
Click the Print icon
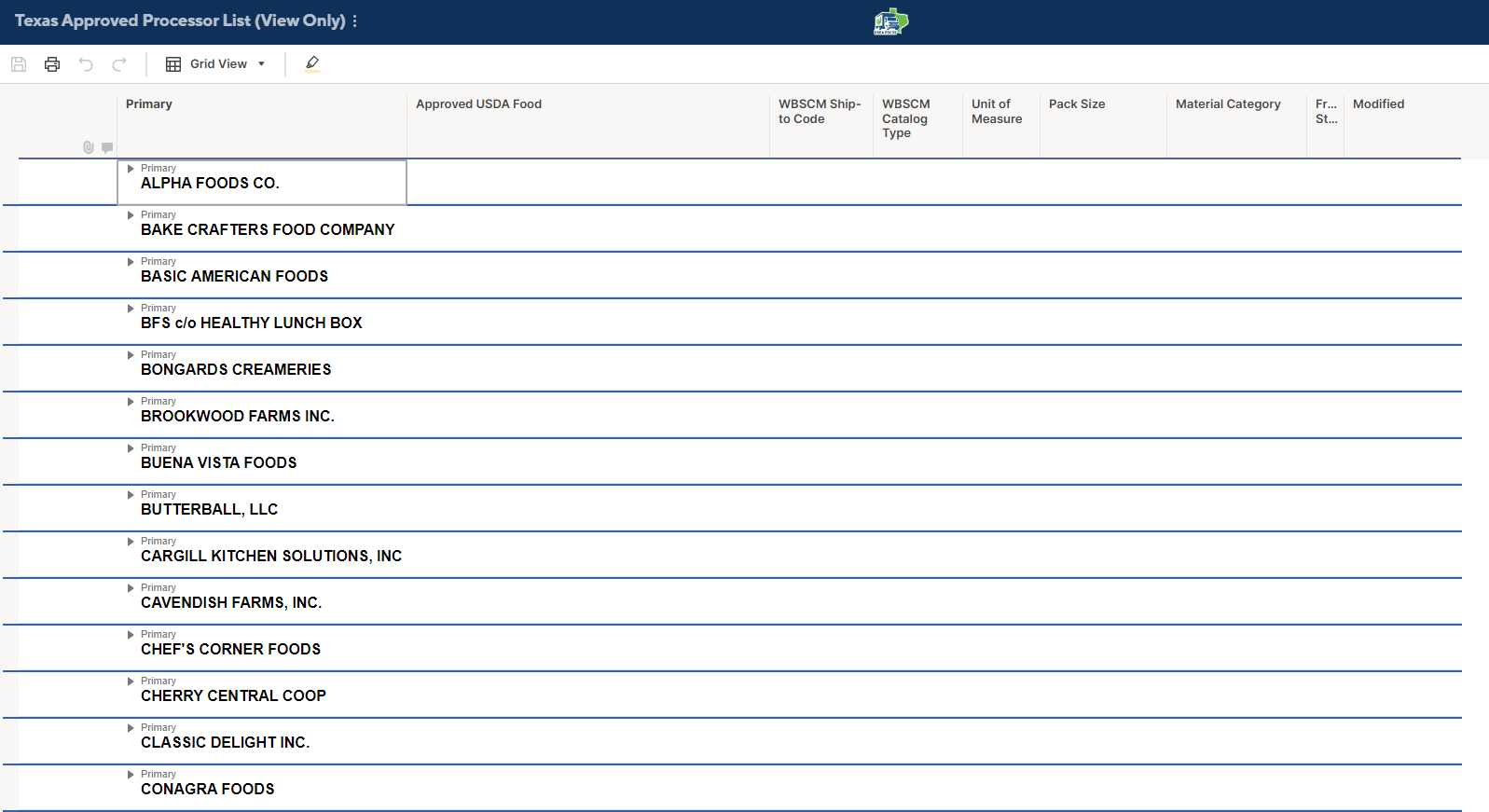coord(52,64)
